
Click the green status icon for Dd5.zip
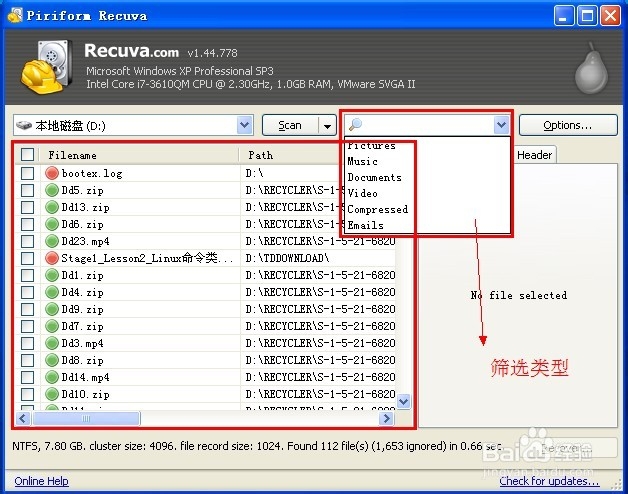point(52,190)
